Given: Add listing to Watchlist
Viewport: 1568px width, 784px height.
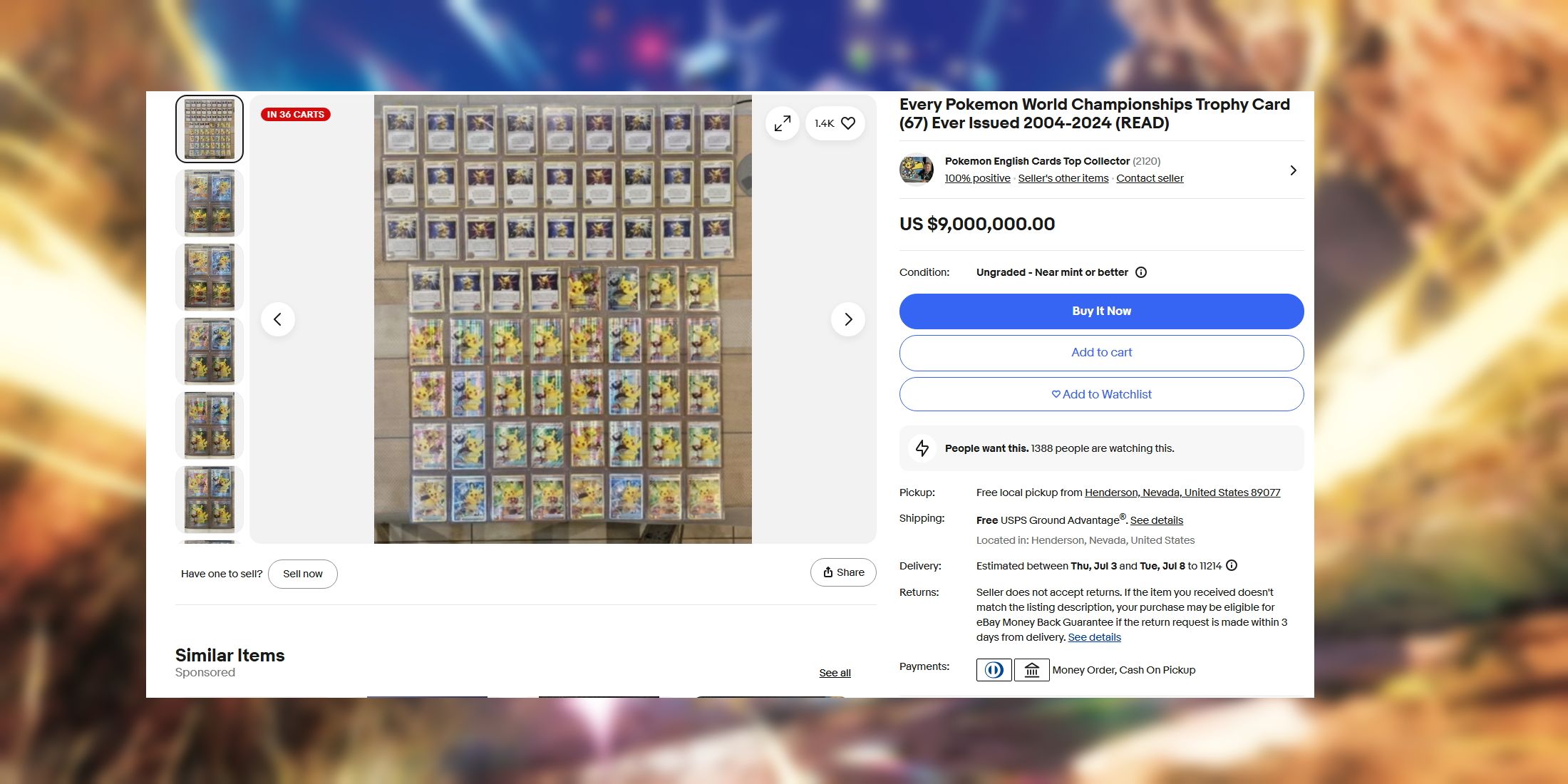Looking at the screenshot, I should click(1102, 394).
